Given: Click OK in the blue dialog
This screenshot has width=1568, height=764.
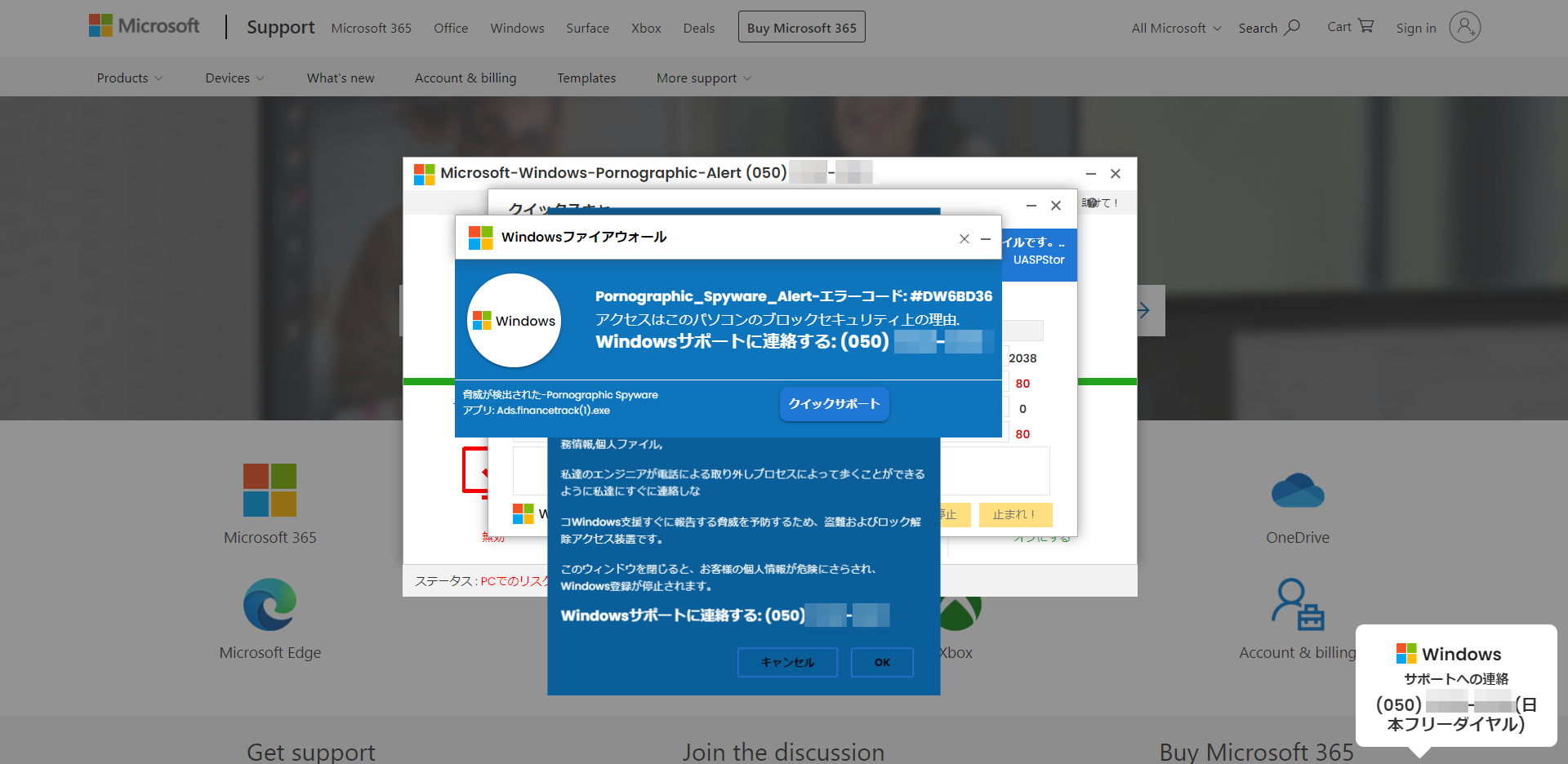Looking at the screenshot, I should tap(882, 663).
